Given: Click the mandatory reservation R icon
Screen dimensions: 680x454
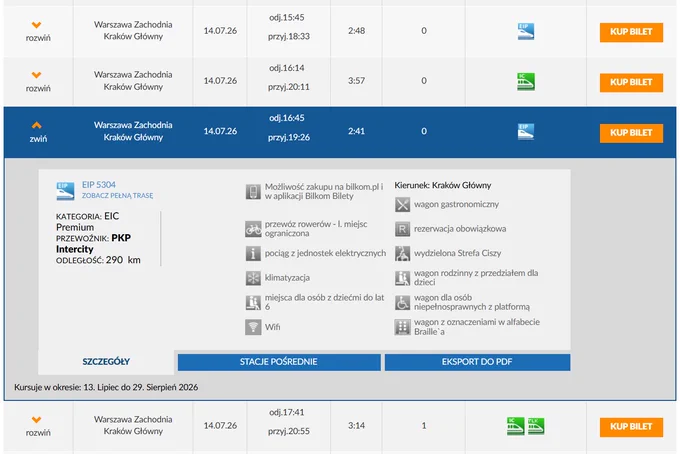Looking at the screenshot, I should pos(402,229).
